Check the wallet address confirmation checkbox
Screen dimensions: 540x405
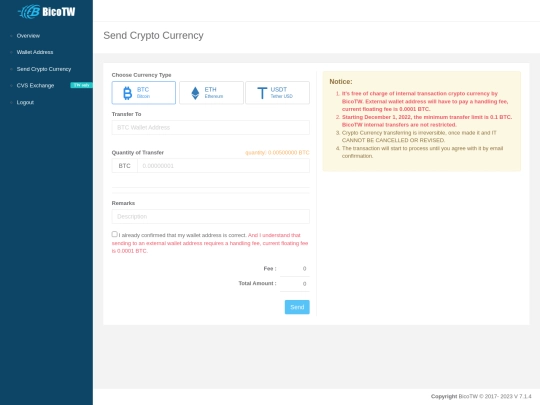point(115,234)
